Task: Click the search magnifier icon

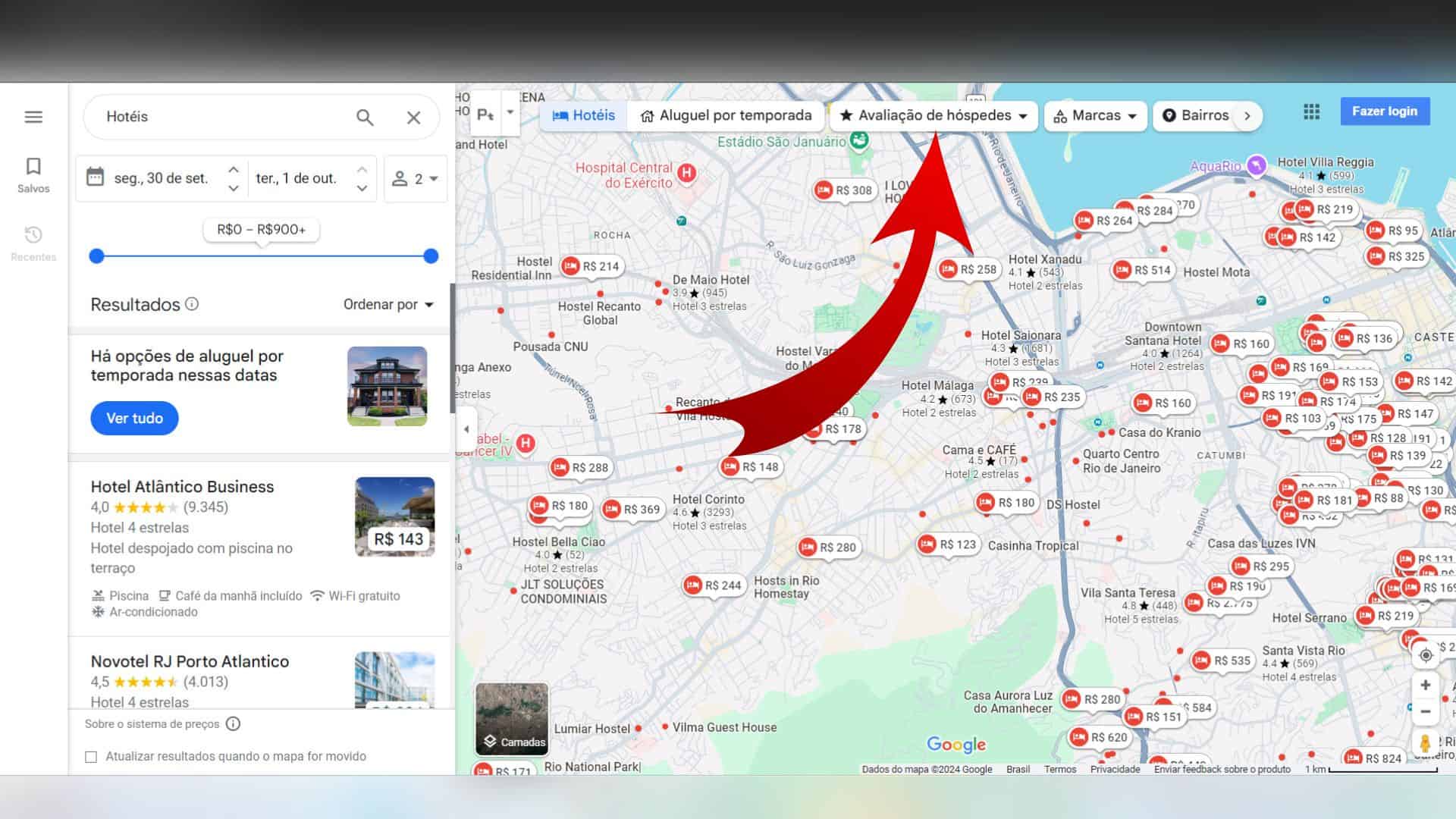Action: pyautogui.click(x=365, y=118)
